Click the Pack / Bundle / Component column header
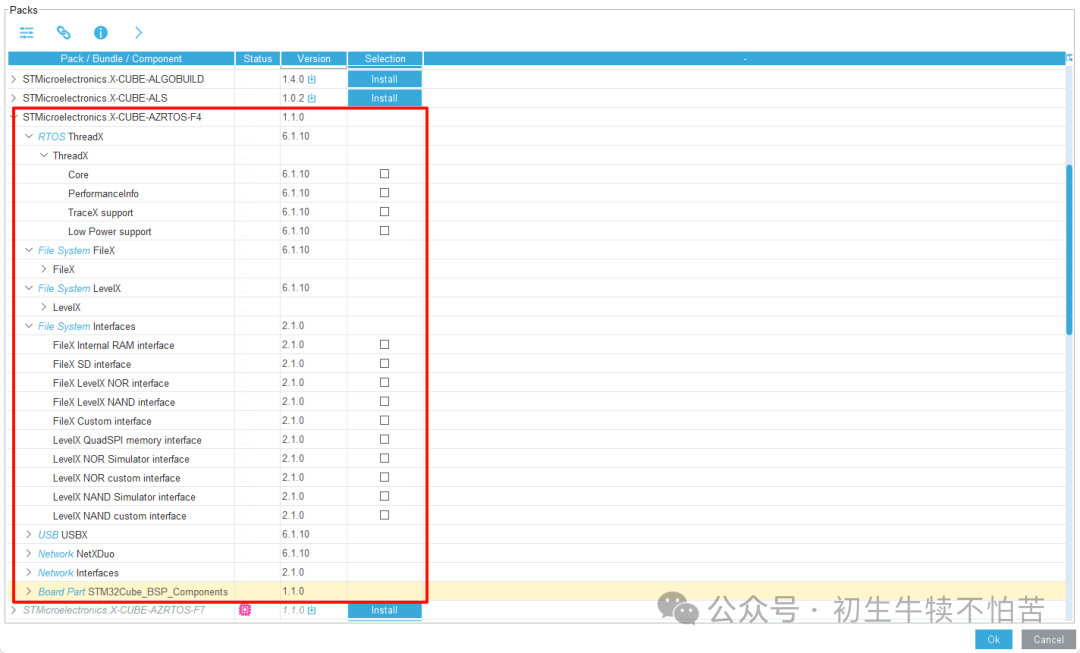The height and width of the screenshot is (653, 1080). coord(121,59)
